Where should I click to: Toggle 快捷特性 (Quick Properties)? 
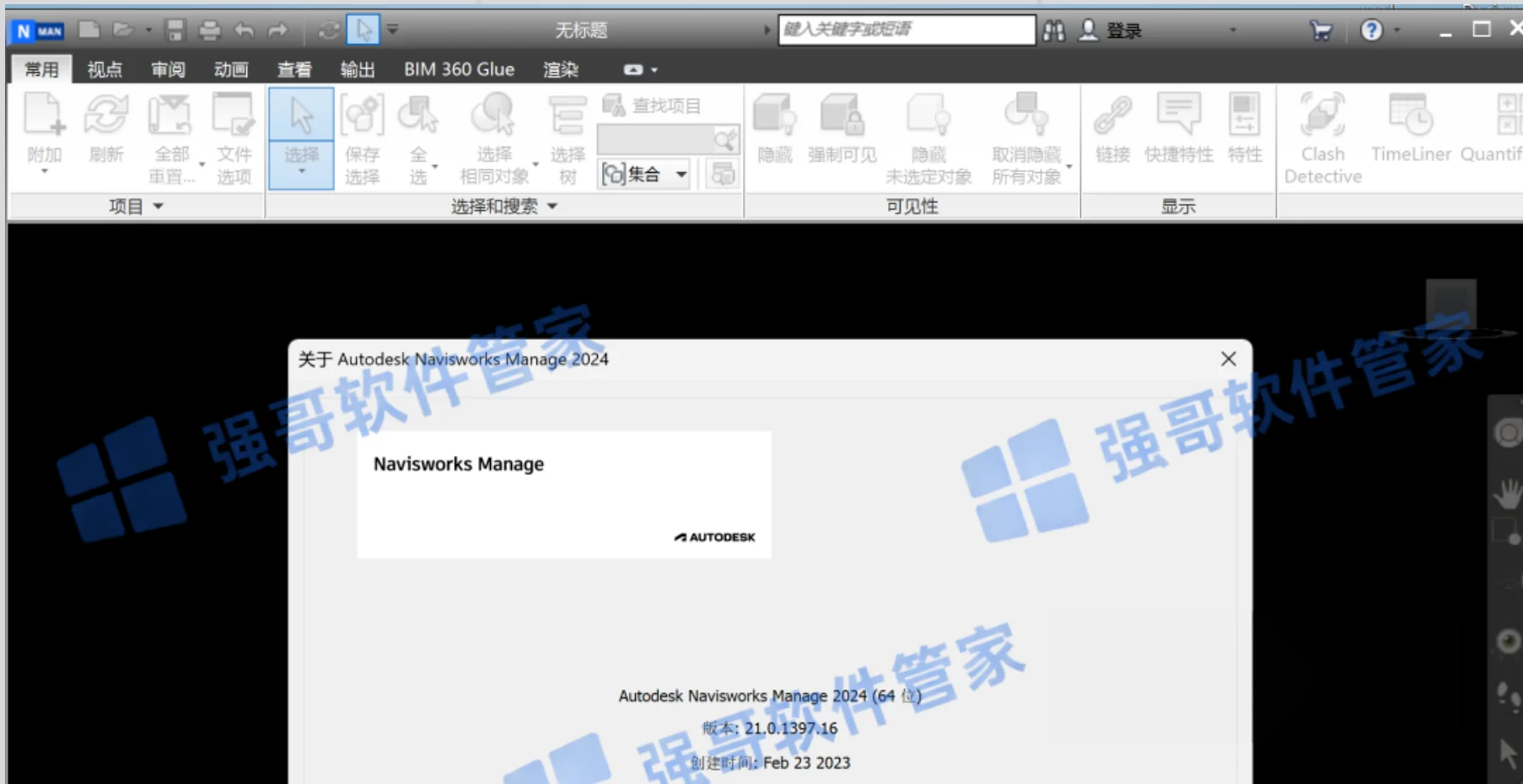pos(1178,128)
